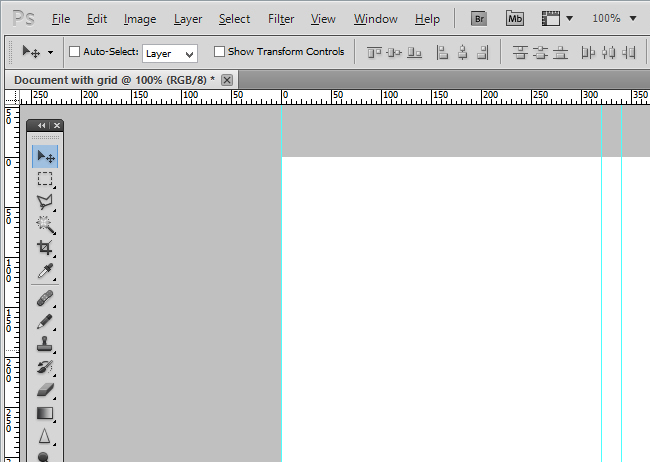Click Align Horizontal Centers icon

tap(463, 53)
